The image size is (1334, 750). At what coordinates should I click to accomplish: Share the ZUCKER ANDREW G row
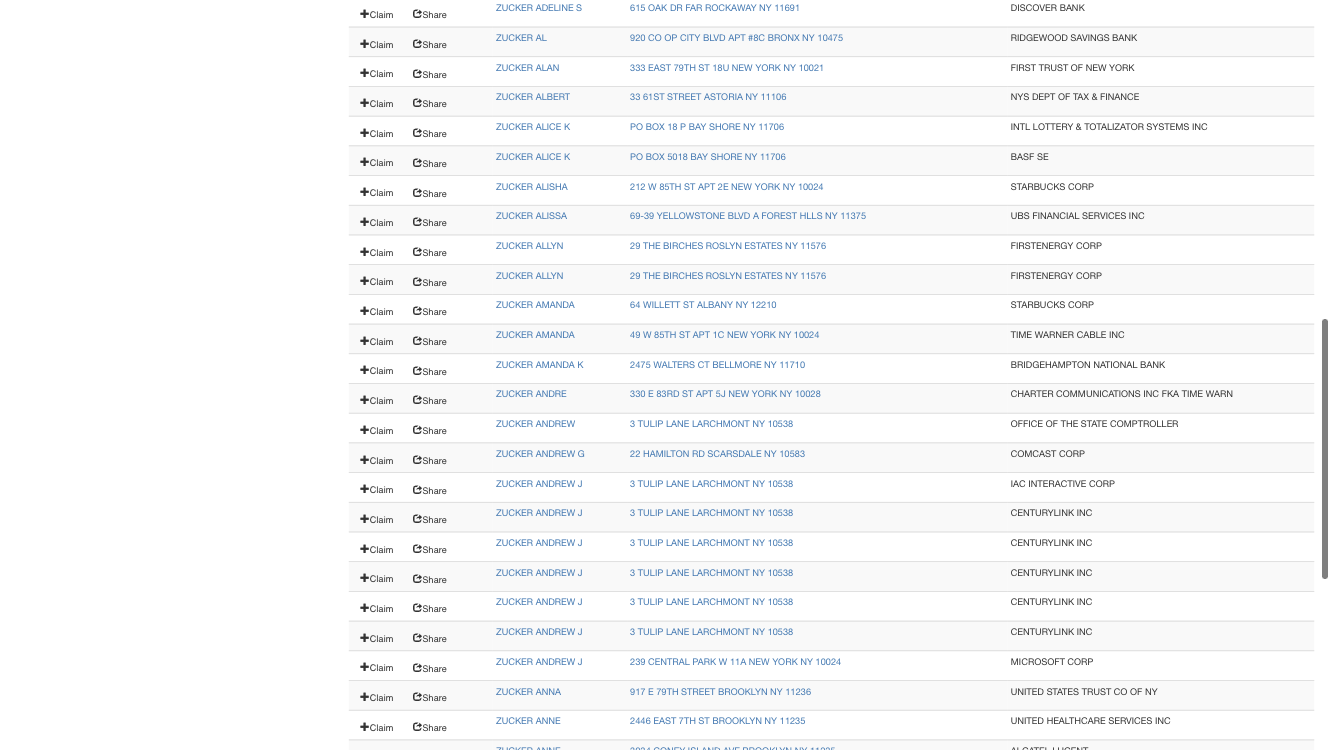point(430,461)
